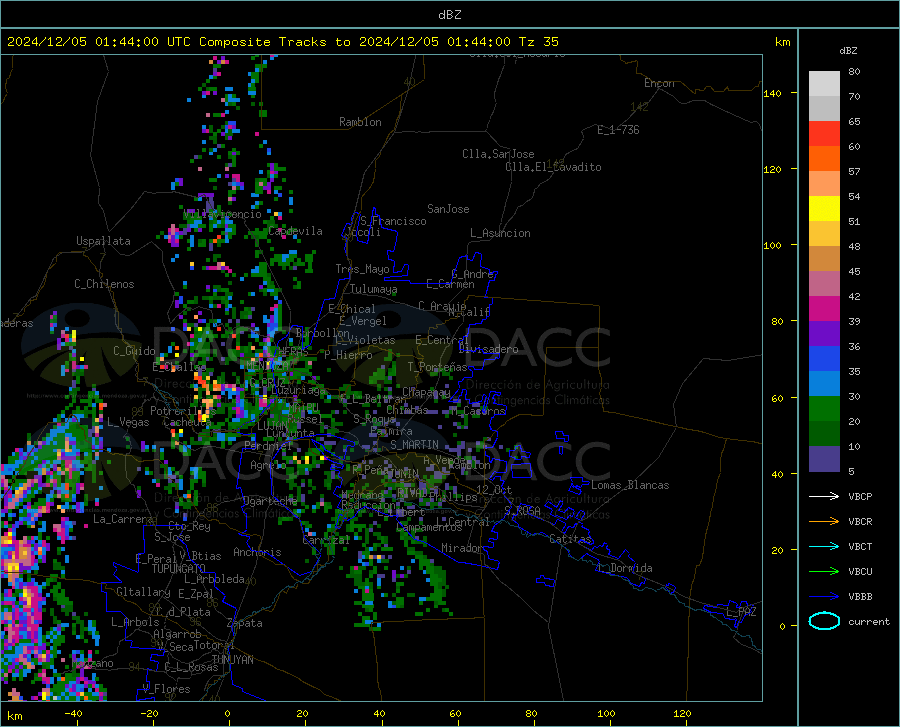The width and height of the screenshot is (900, 727).
Task: Select the green 20 dBZ color swatch
Action: pyautogui.click(x=824, y=409)
